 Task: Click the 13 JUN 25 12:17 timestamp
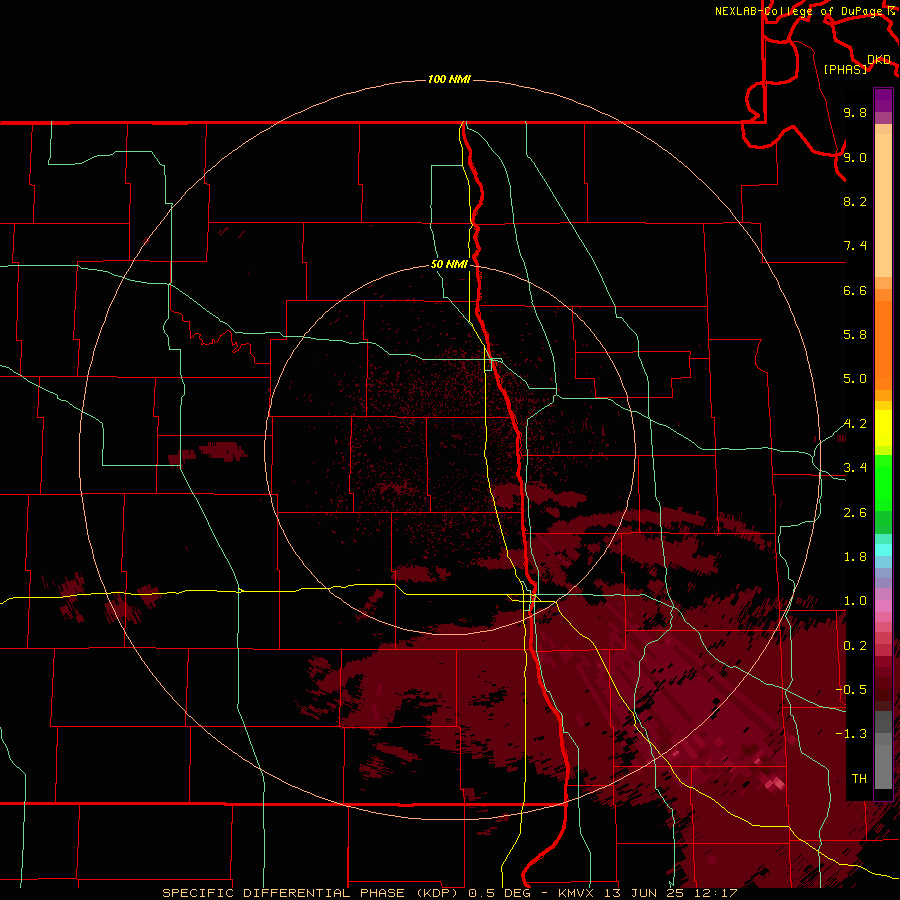click(x=670, y=893)
